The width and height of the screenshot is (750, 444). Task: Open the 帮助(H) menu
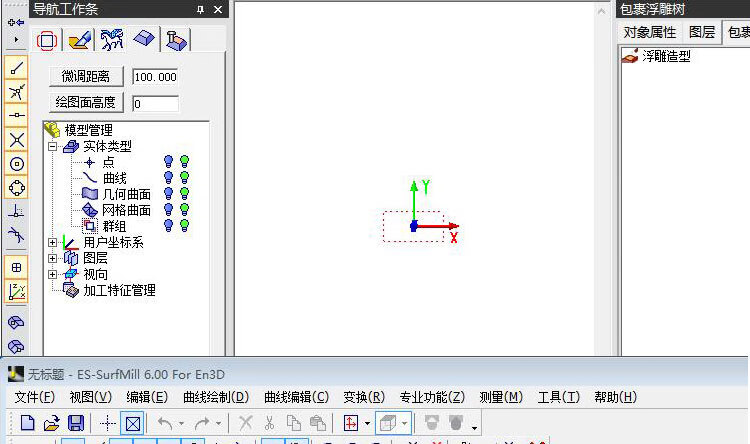(x=616, y=397)
